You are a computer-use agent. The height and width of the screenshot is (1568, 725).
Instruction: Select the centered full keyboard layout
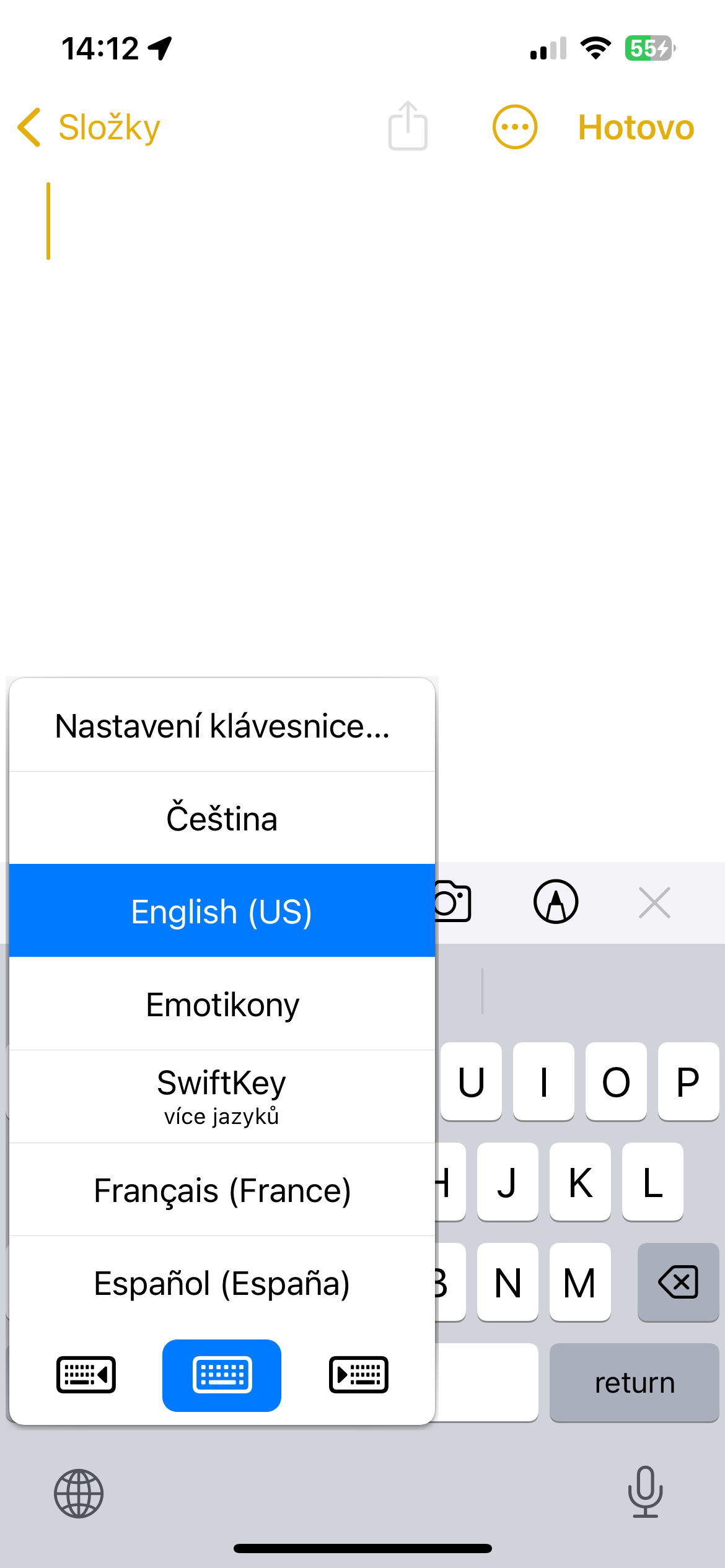(222, 1375)
